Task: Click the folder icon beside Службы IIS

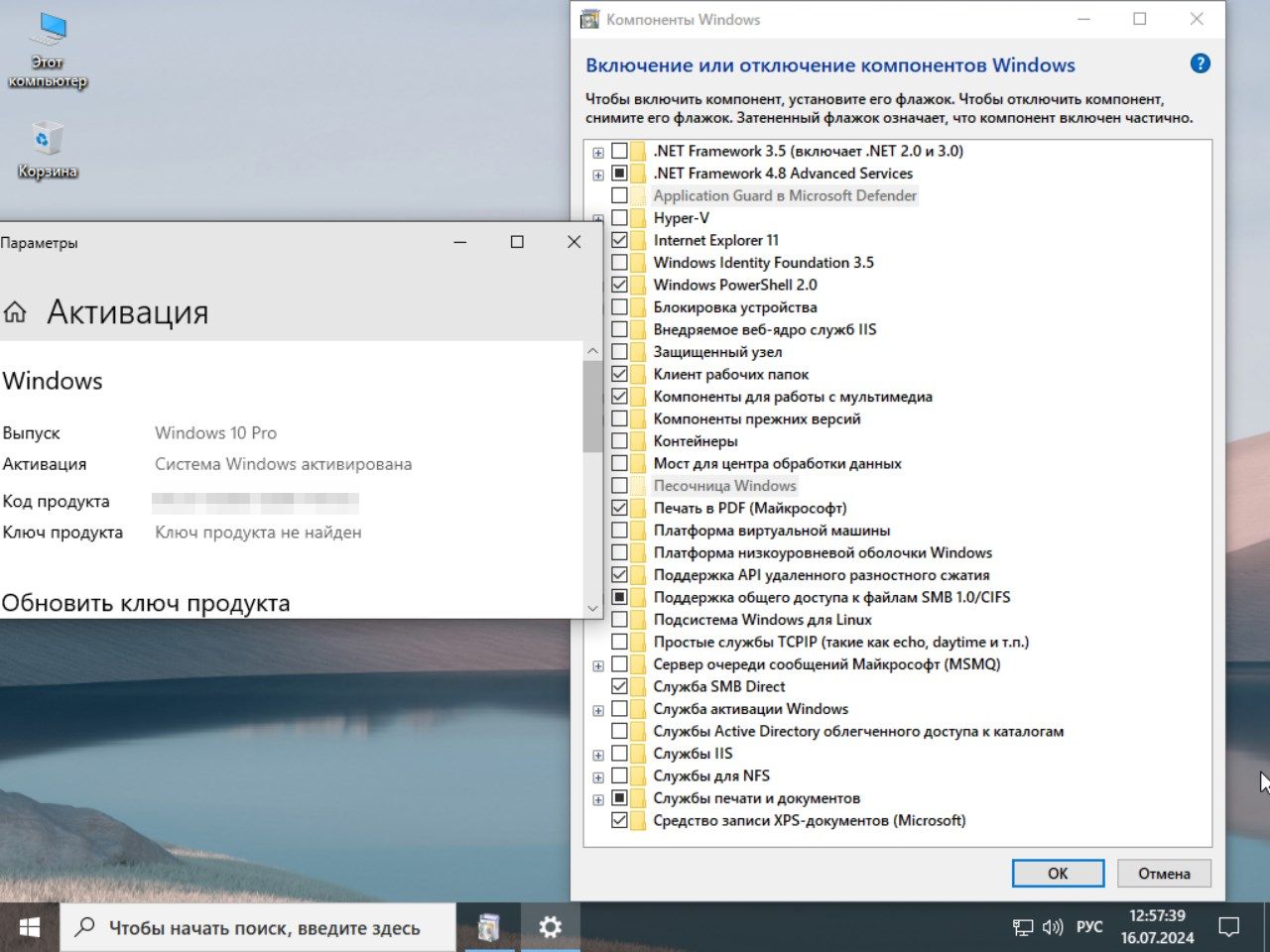Action: point(638,754)
